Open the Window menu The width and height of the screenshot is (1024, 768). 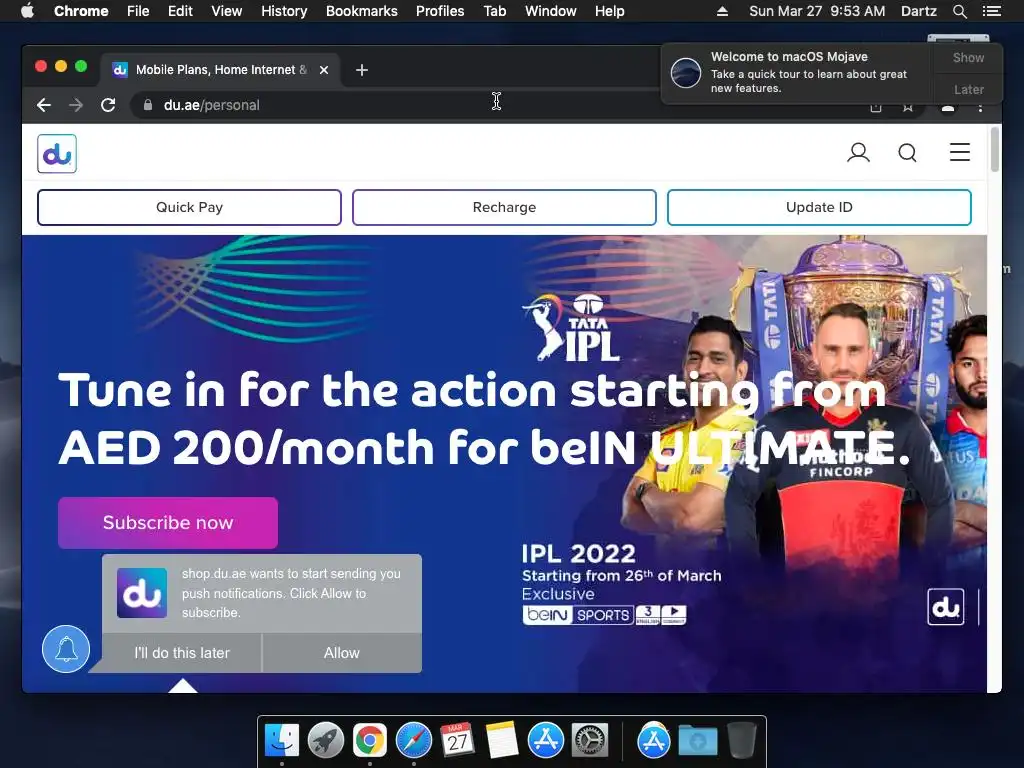551,11
